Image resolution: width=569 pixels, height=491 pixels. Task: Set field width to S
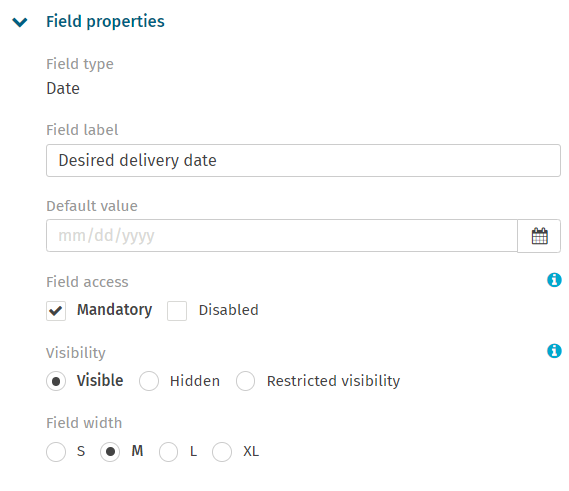pyautogui.click(x=56, y=452)
